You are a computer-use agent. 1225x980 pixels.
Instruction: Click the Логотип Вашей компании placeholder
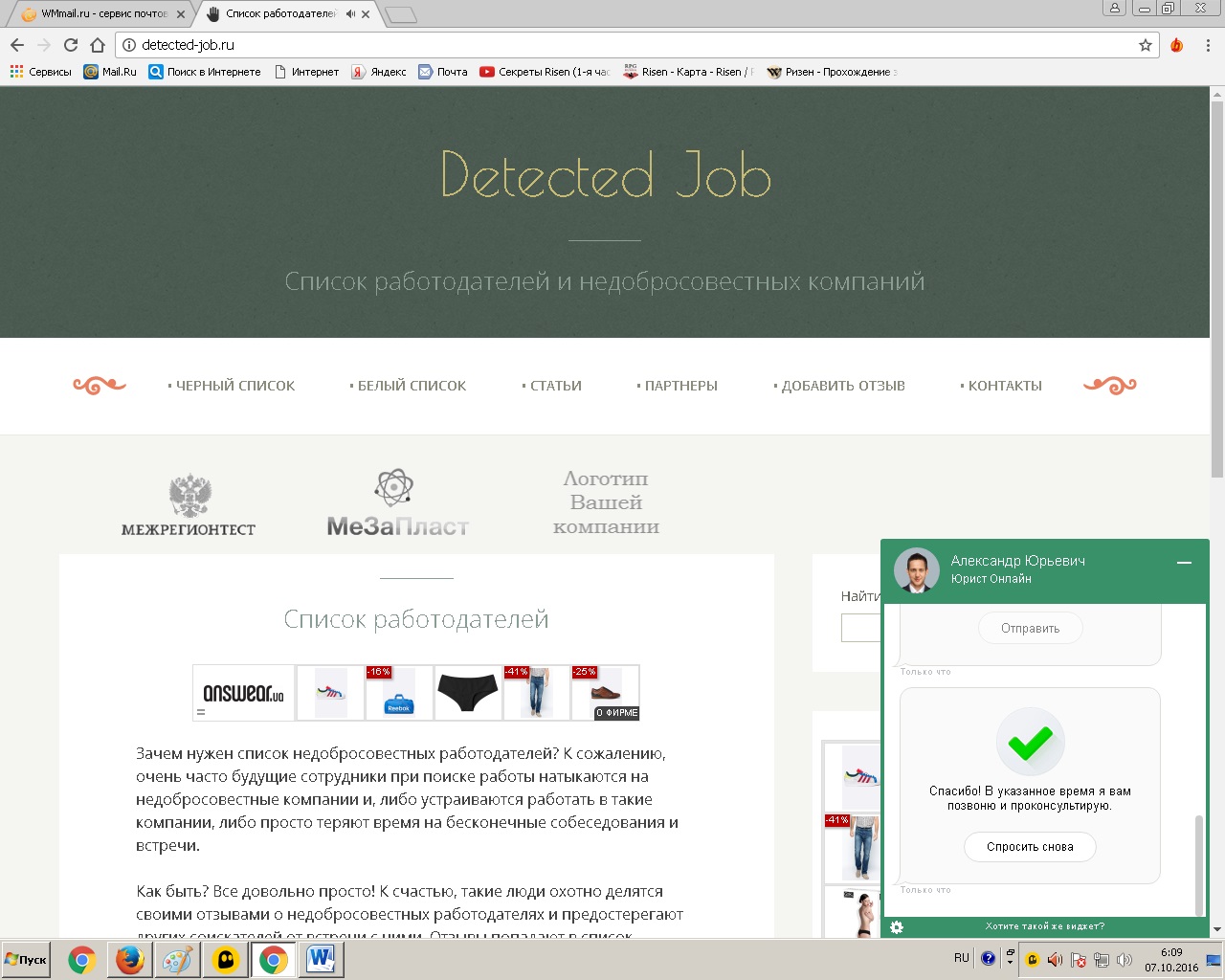[606, 502]
